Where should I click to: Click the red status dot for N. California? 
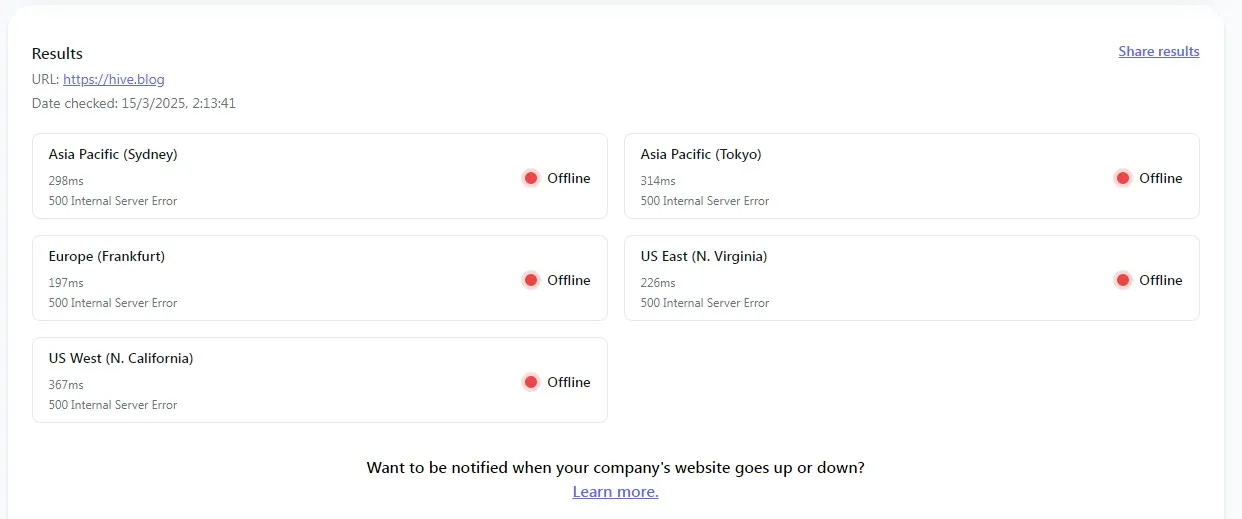[531, 382]
